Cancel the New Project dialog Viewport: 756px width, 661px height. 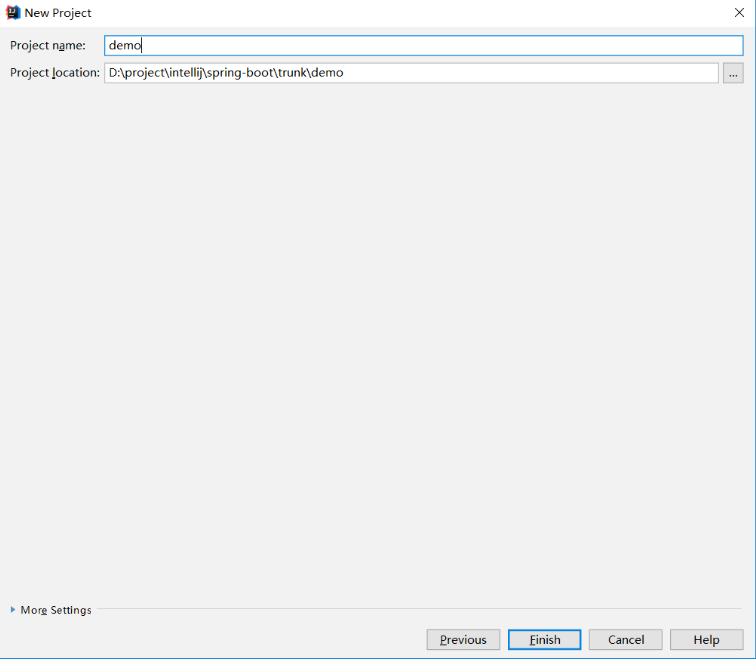pyautogui.click(x=625, y=639)
